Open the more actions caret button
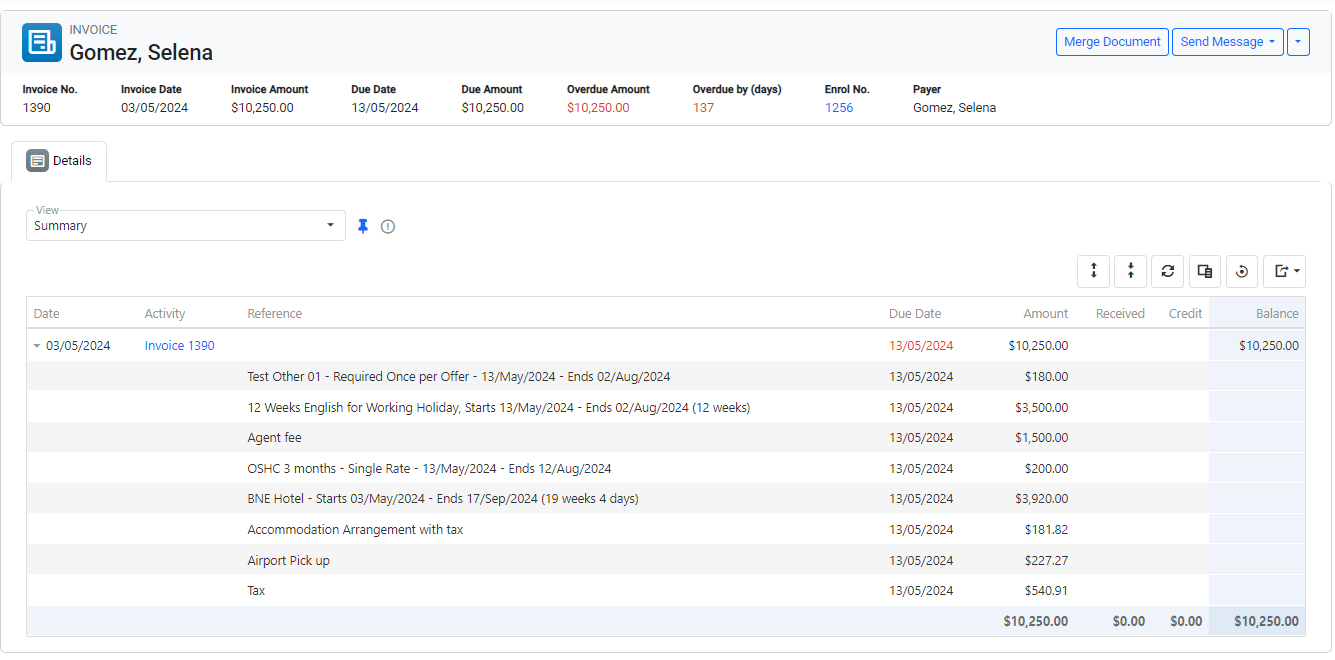The width and height of the screenshot is (1335, 660). [1298, 42]
